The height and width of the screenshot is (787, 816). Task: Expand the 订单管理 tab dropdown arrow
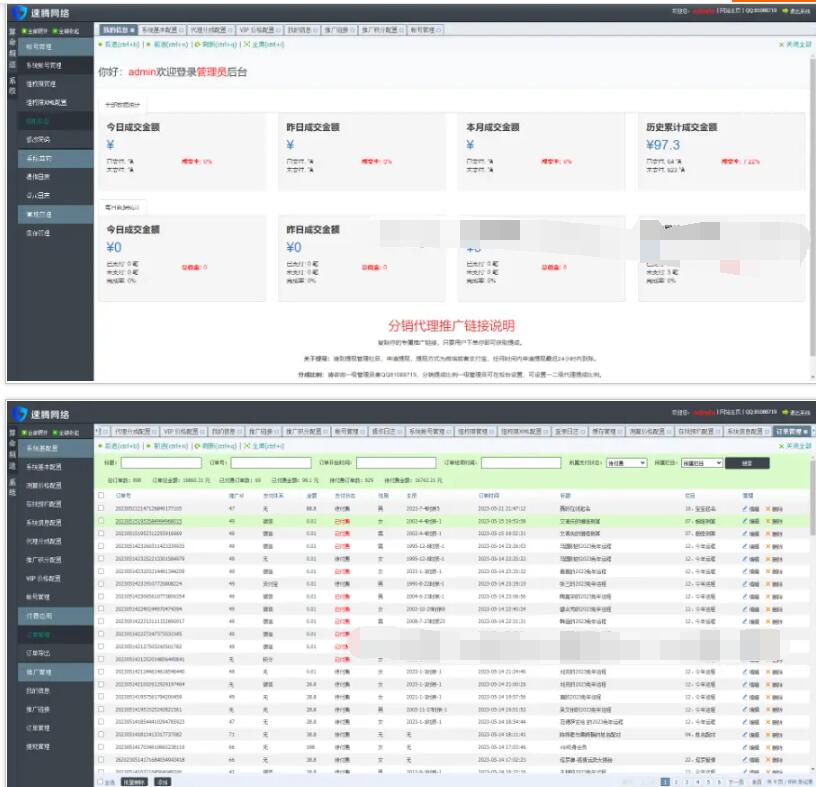pos(811,431)
